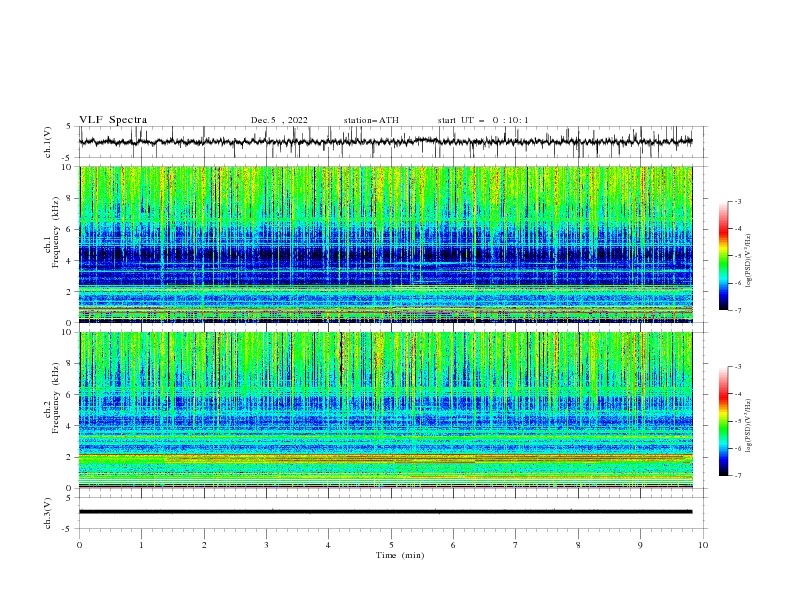Click the "start UT = 0 :10: 1" text
792x612 pixels.
(483, 120)
